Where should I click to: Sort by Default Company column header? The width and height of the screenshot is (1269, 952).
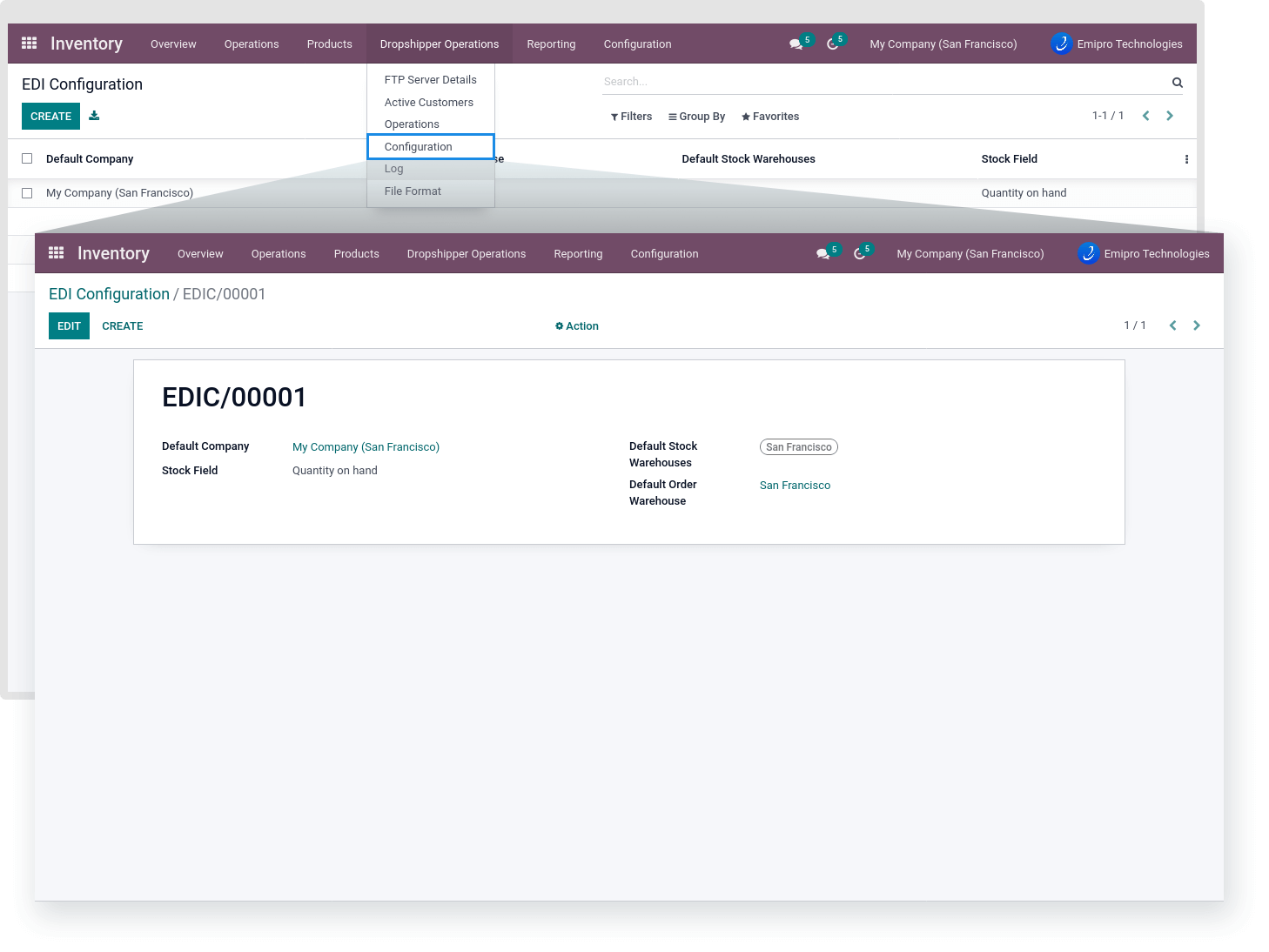pyautogui.click(x=90, y=159)
